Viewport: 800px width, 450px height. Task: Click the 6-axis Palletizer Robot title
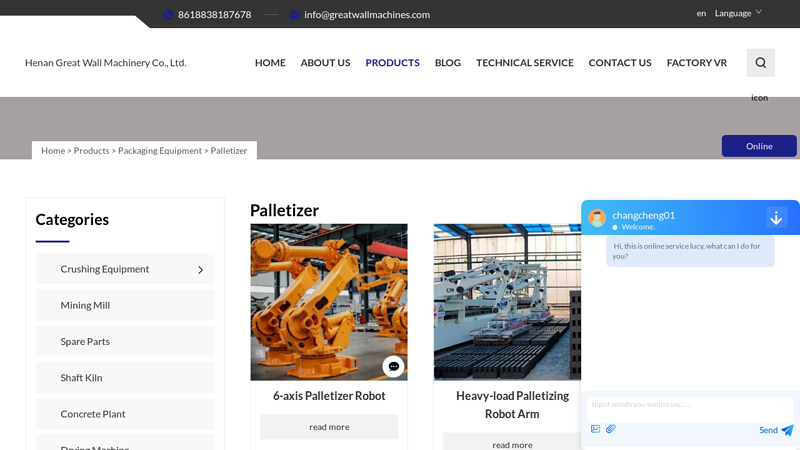click(329, 396)
